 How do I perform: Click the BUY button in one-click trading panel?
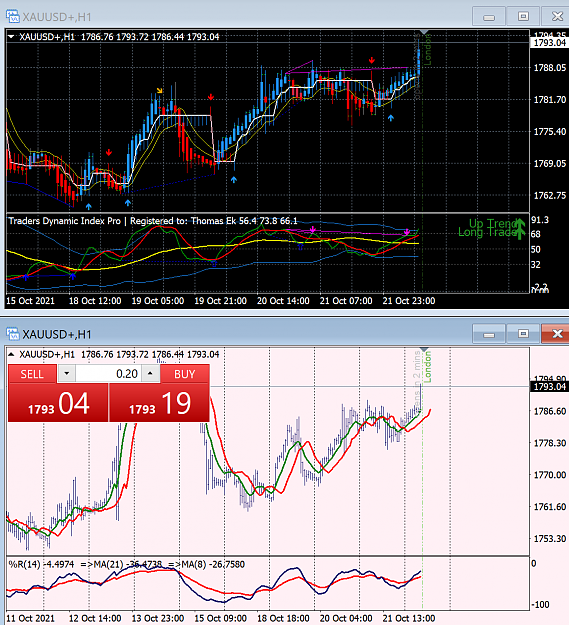[185, 374]
